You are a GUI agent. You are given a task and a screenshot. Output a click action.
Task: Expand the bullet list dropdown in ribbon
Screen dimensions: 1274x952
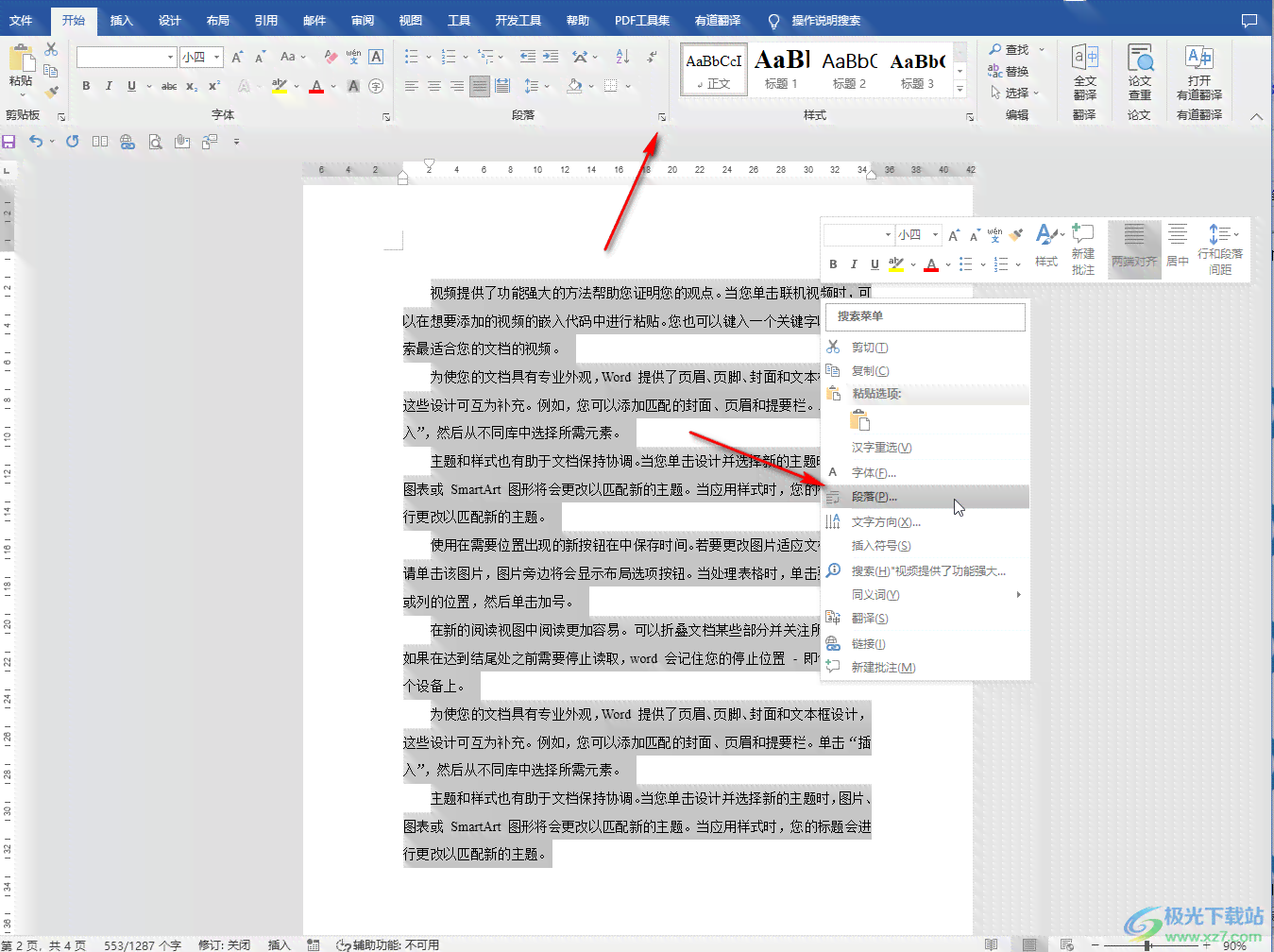429,57
